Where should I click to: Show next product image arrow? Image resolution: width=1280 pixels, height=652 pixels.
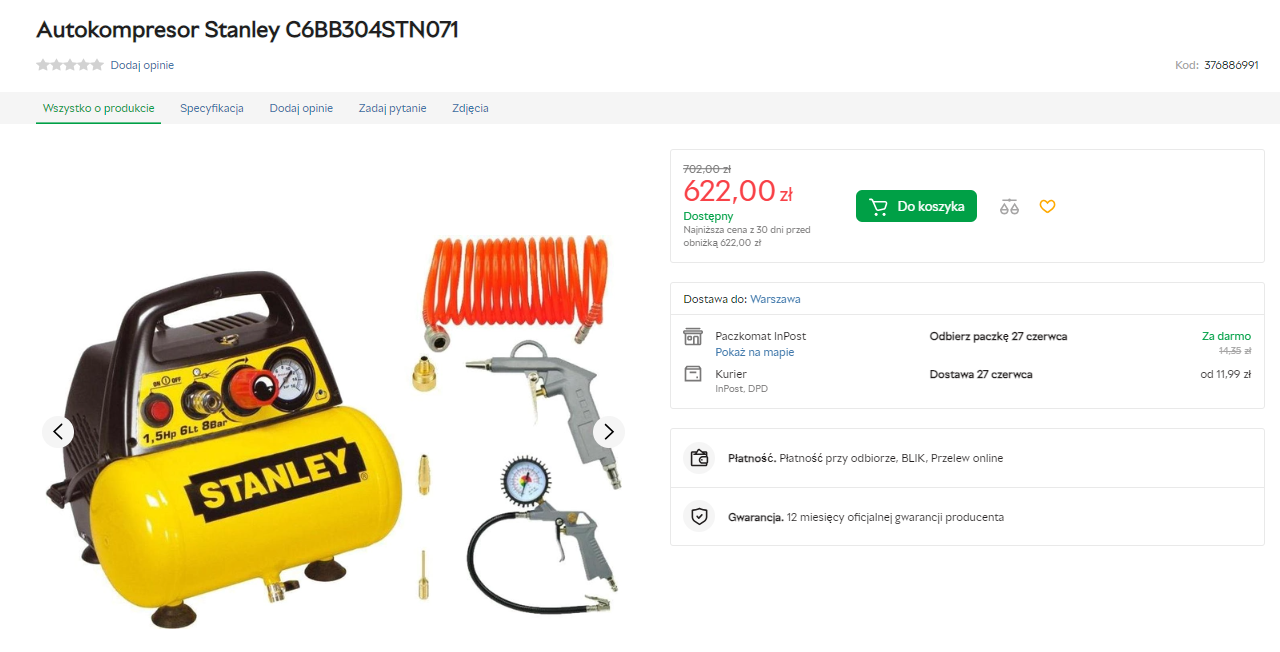(609, 432)
